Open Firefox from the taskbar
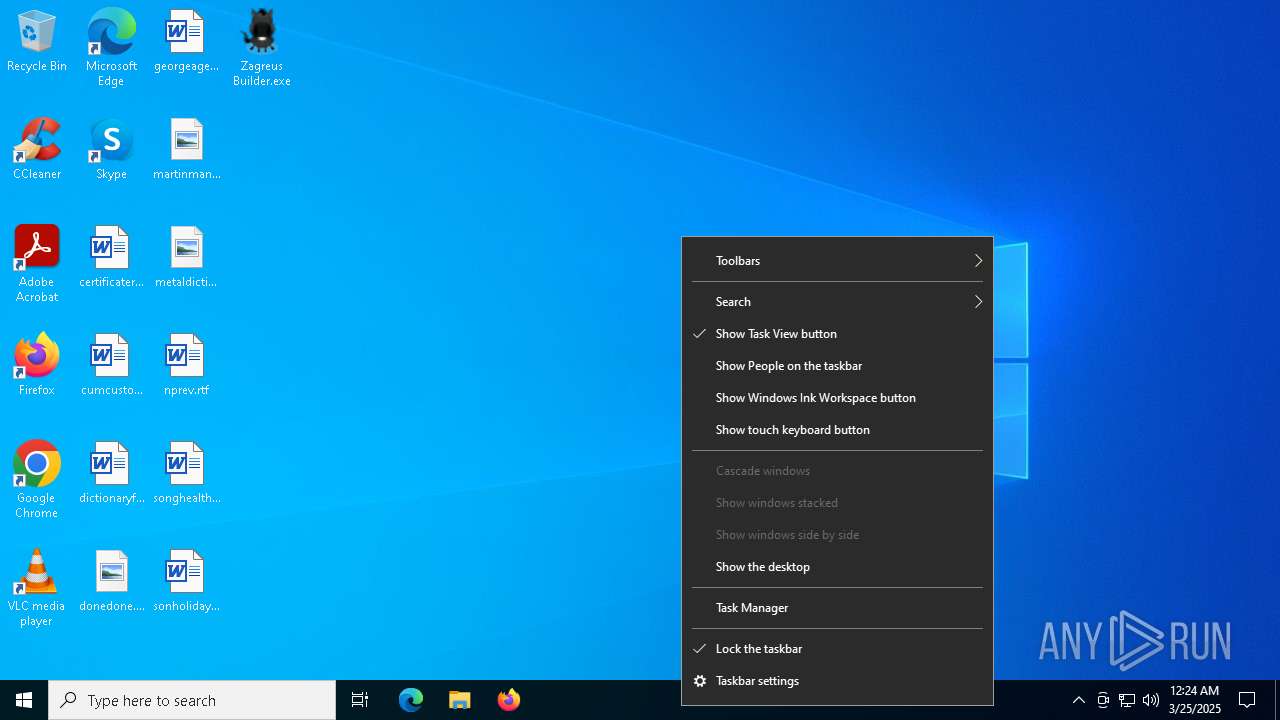This screenshot has height=720, width=1280. [x=509, y=700]
